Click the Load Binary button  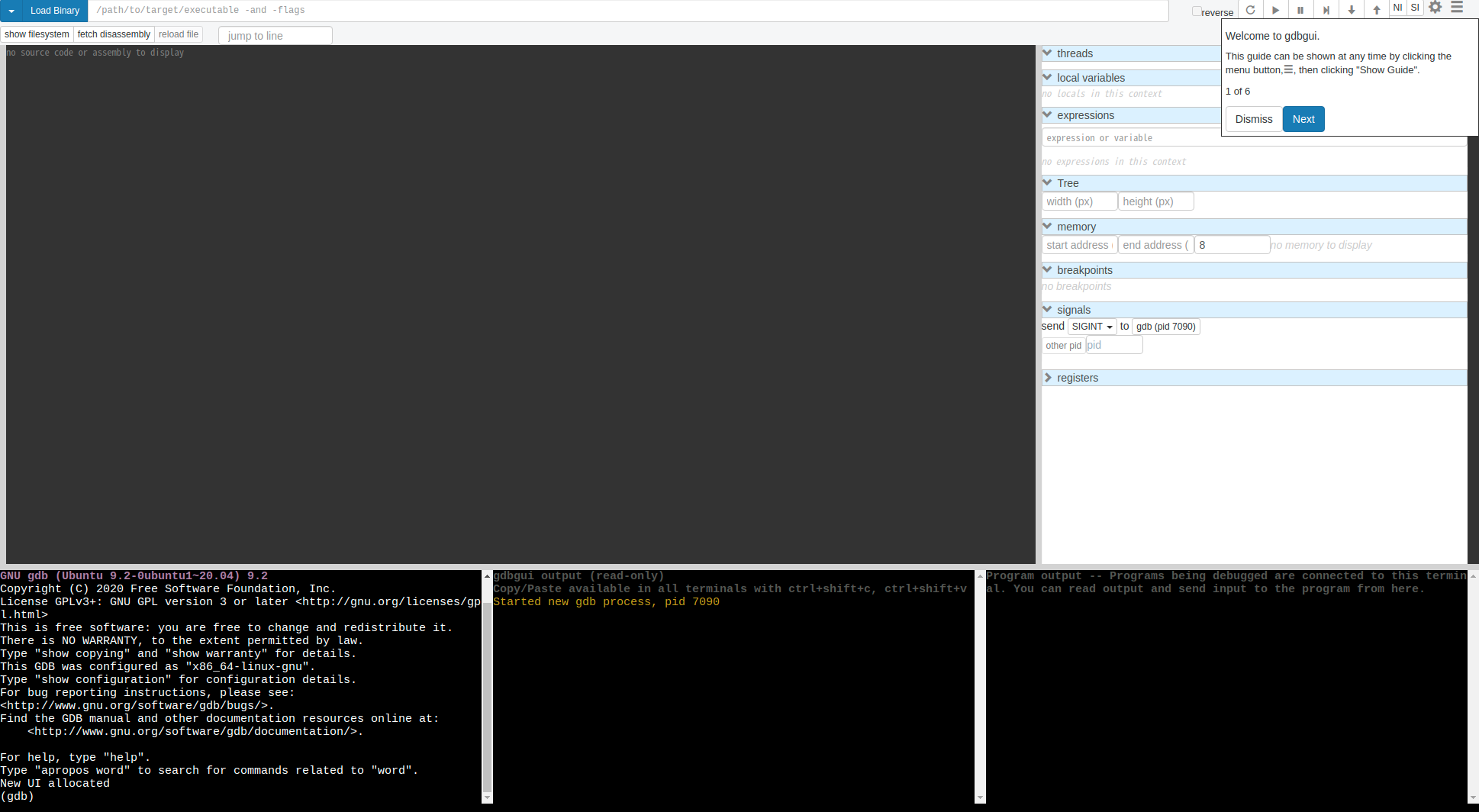[54, 11]
